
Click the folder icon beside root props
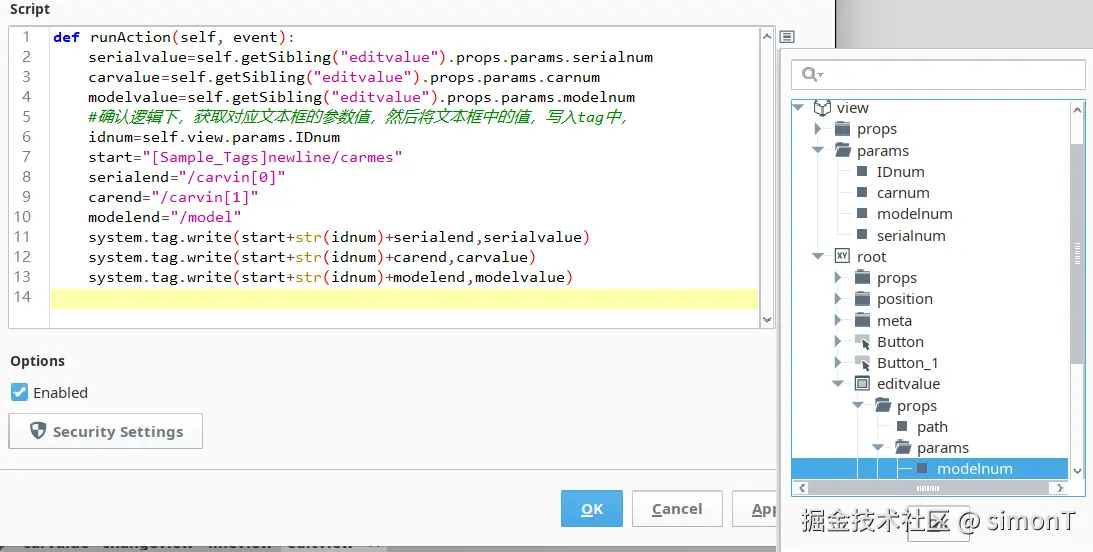click(x=862, y=278)
